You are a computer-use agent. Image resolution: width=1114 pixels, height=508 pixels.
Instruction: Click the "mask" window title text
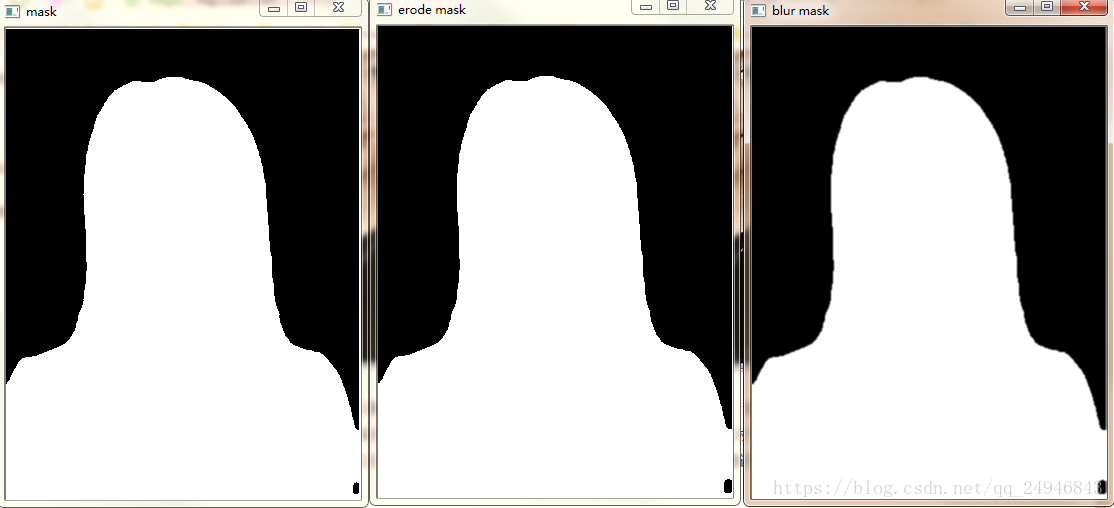pos(41,12)
